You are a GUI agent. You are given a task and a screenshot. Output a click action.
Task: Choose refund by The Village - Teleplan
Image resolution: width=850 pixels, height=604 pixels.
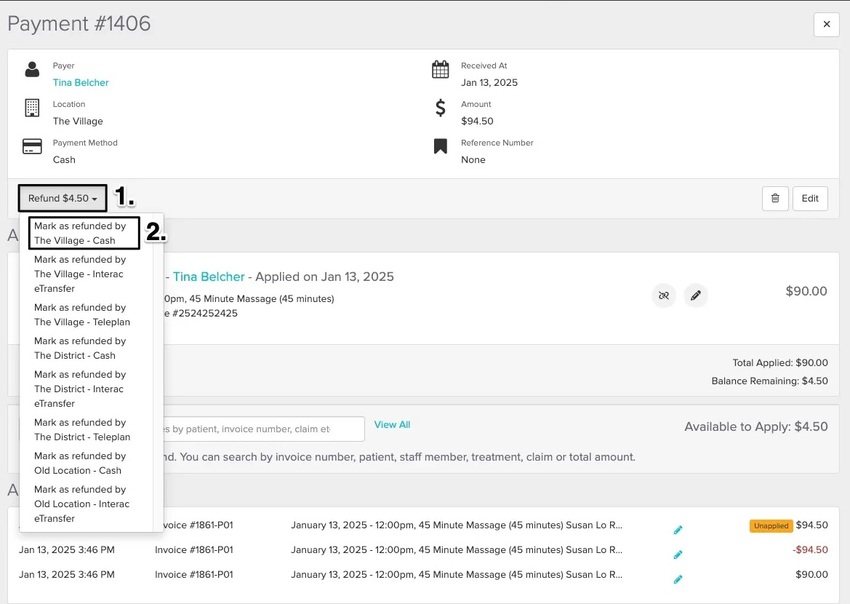[84, 314]
